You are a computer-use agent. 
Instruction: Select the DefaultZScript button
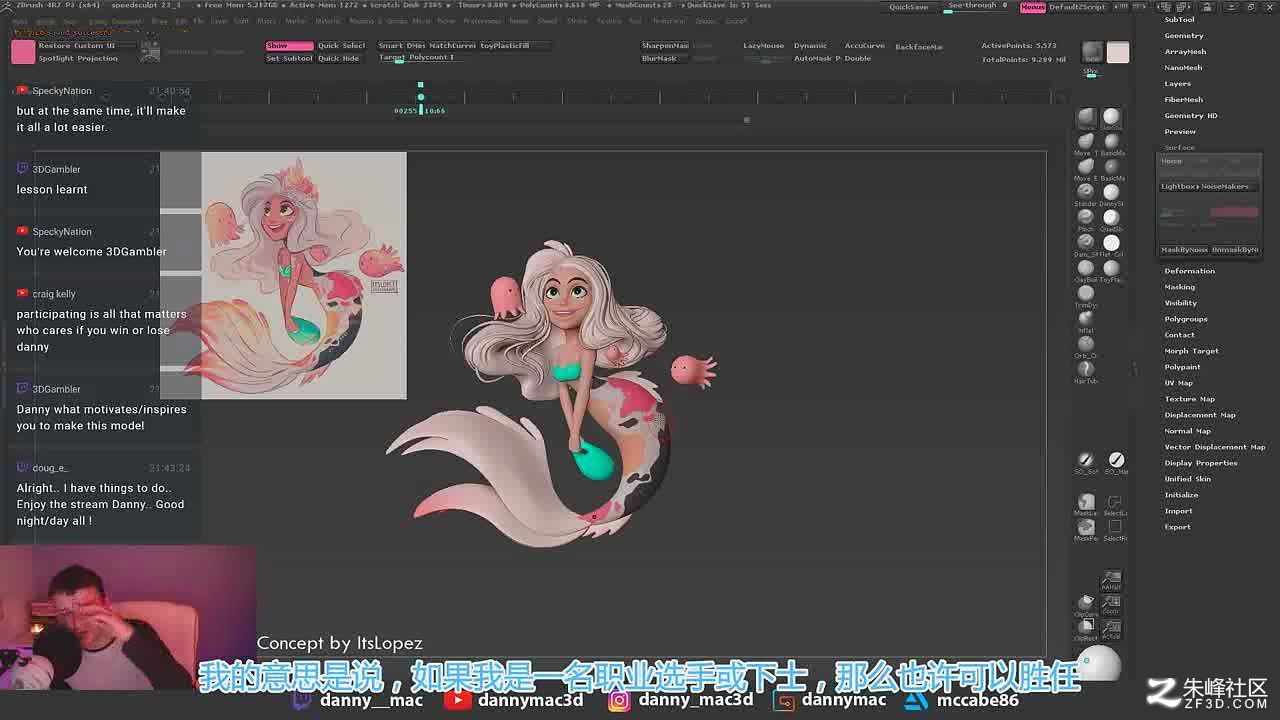coord(1079,7)
